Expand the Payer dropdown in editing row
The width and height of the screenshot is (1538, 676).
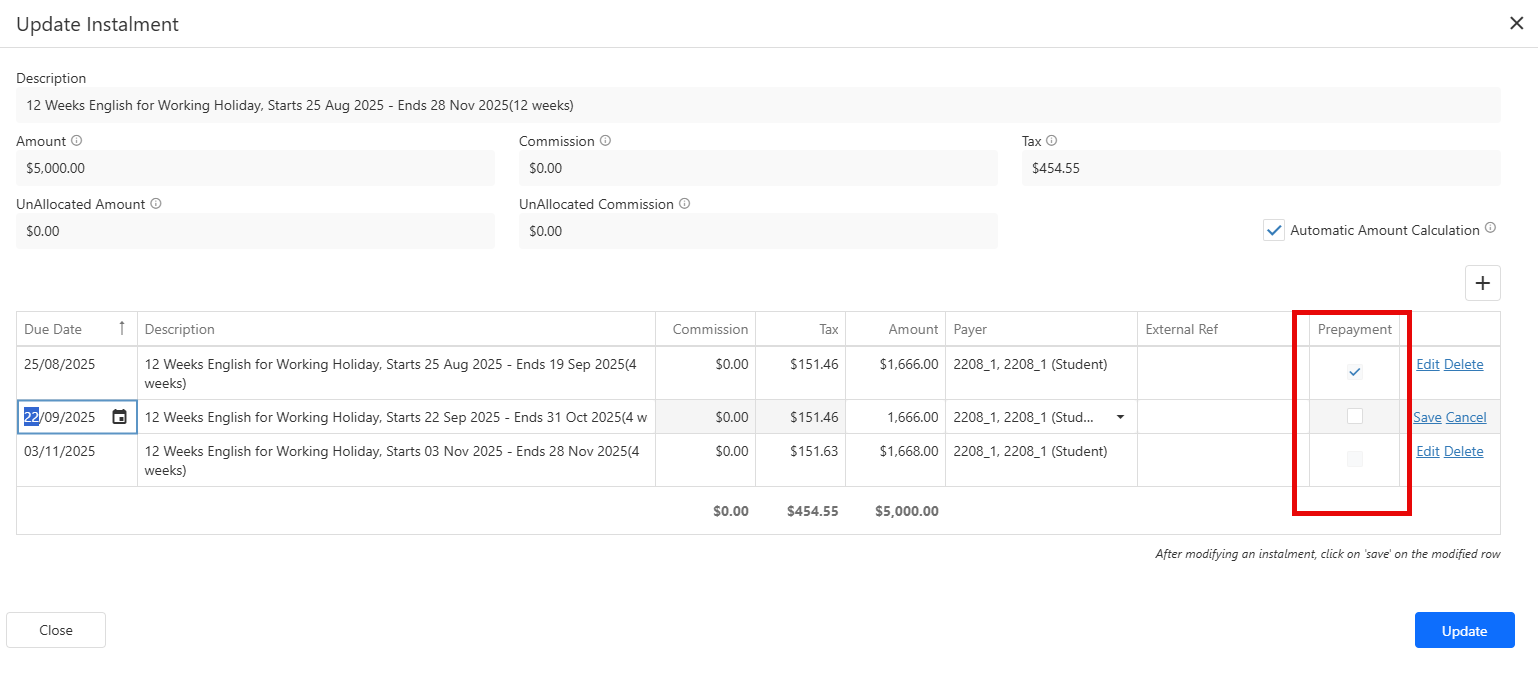coord(1119,417)
